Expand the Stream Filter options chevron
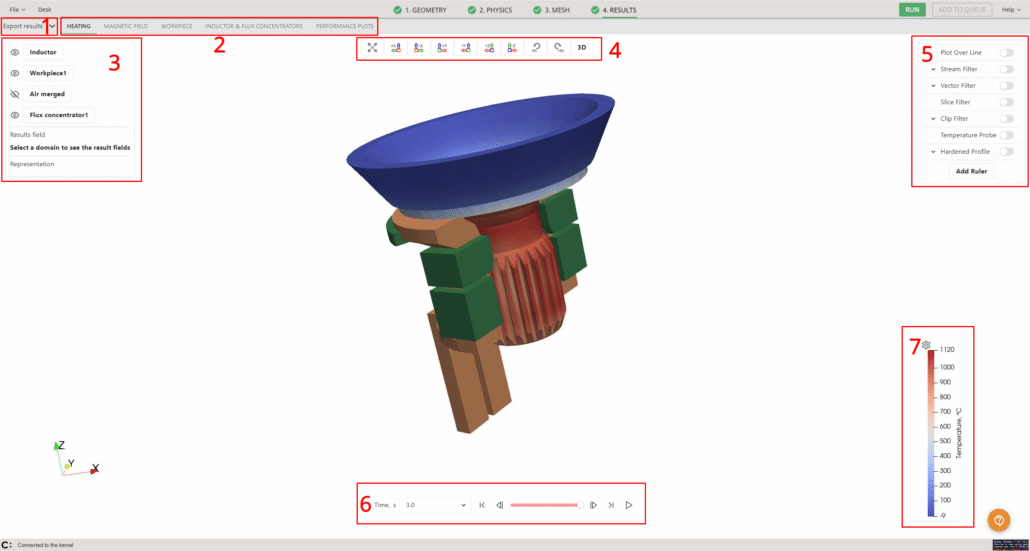1030x551 pixels. coord(932,69)
